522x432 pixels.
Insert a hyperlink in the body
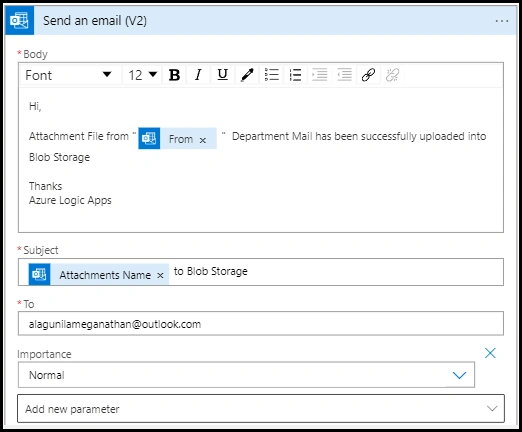click(368, 75)
